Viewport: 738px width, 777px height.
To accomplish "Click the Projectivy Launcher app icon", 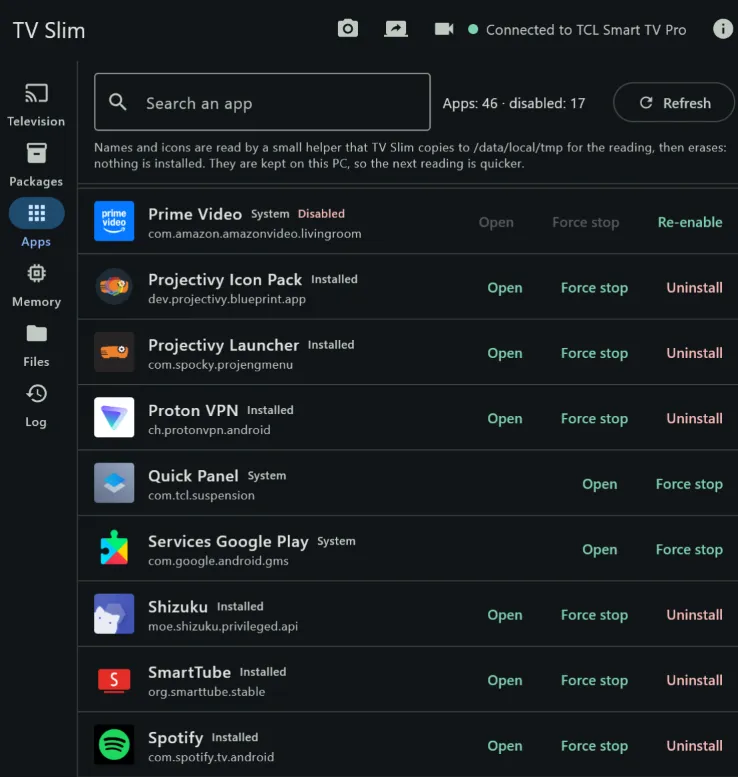I will (114, 352).
